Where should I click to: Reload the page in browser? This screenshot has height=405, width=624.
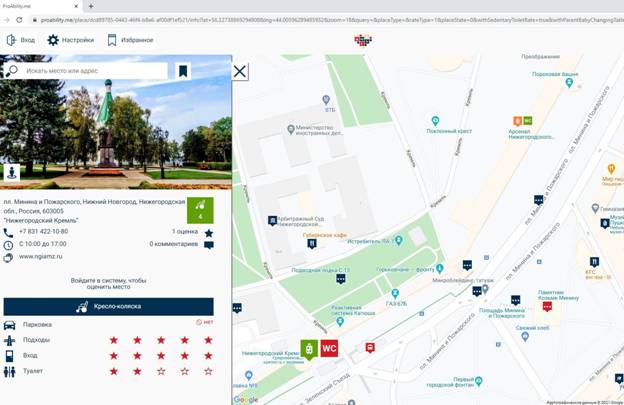(x=19, y=19)
